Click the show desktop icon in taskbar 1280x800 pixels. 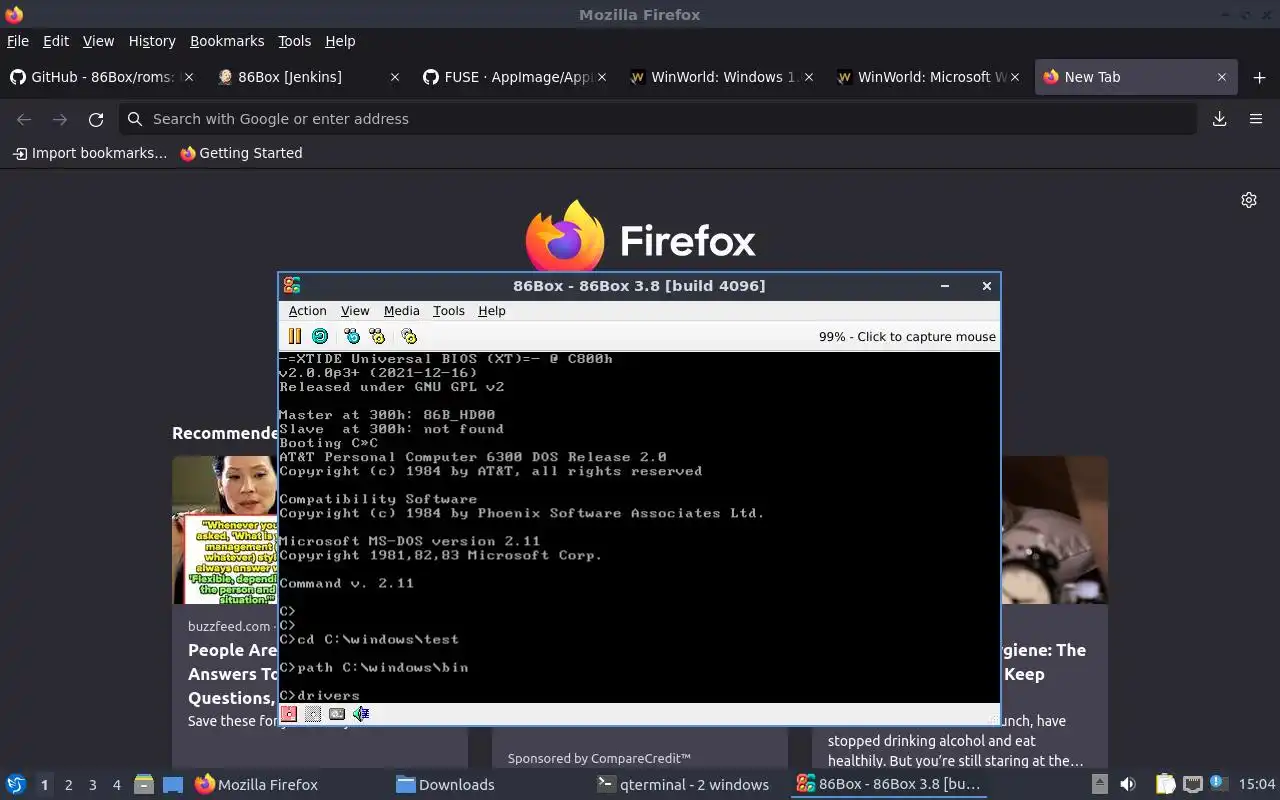click(173, 784)
